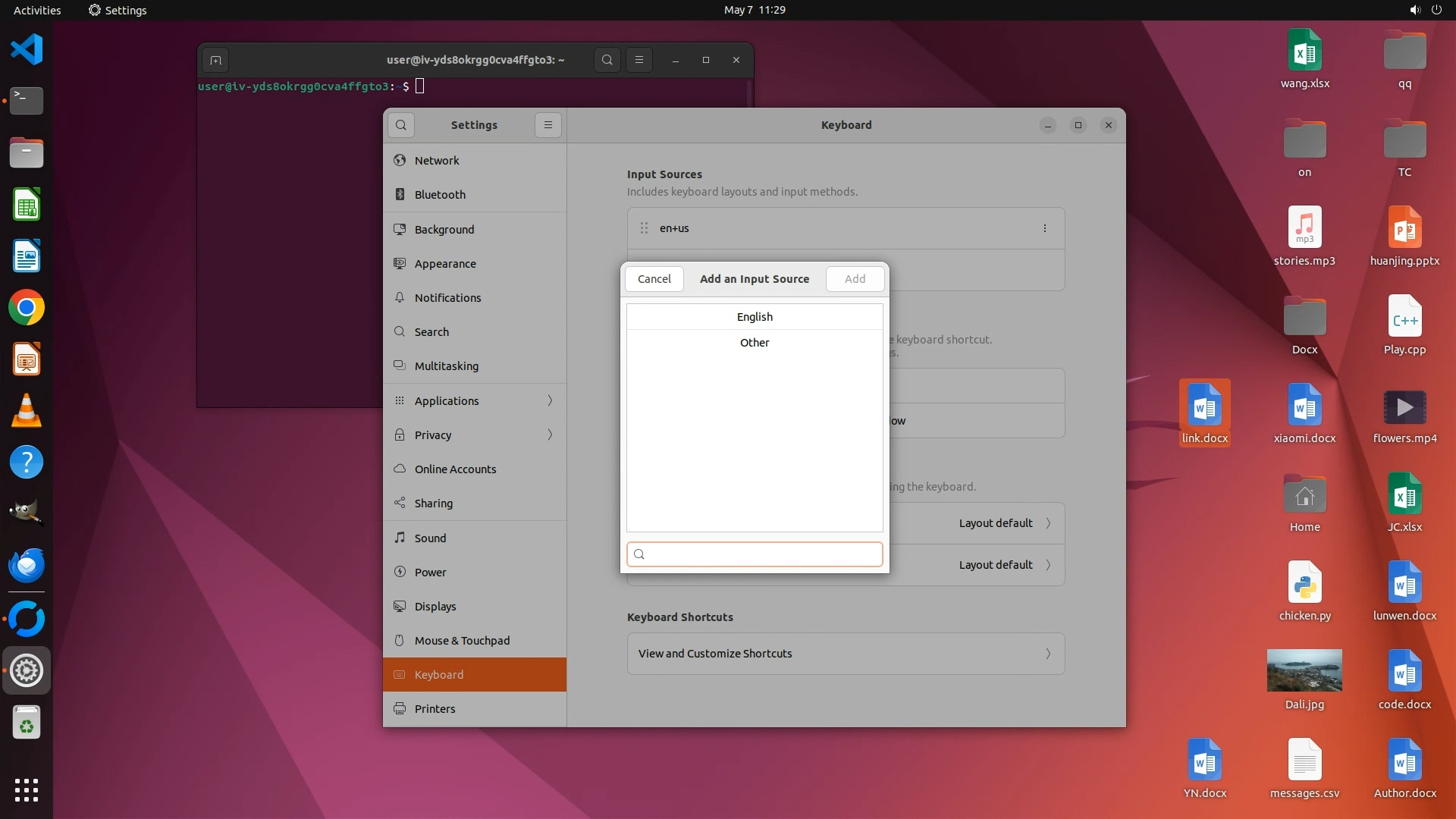The height and width of the screenshot is (819, 1456).
Task: Open View and Customize Shortcuts
Action: click(846, 654)
